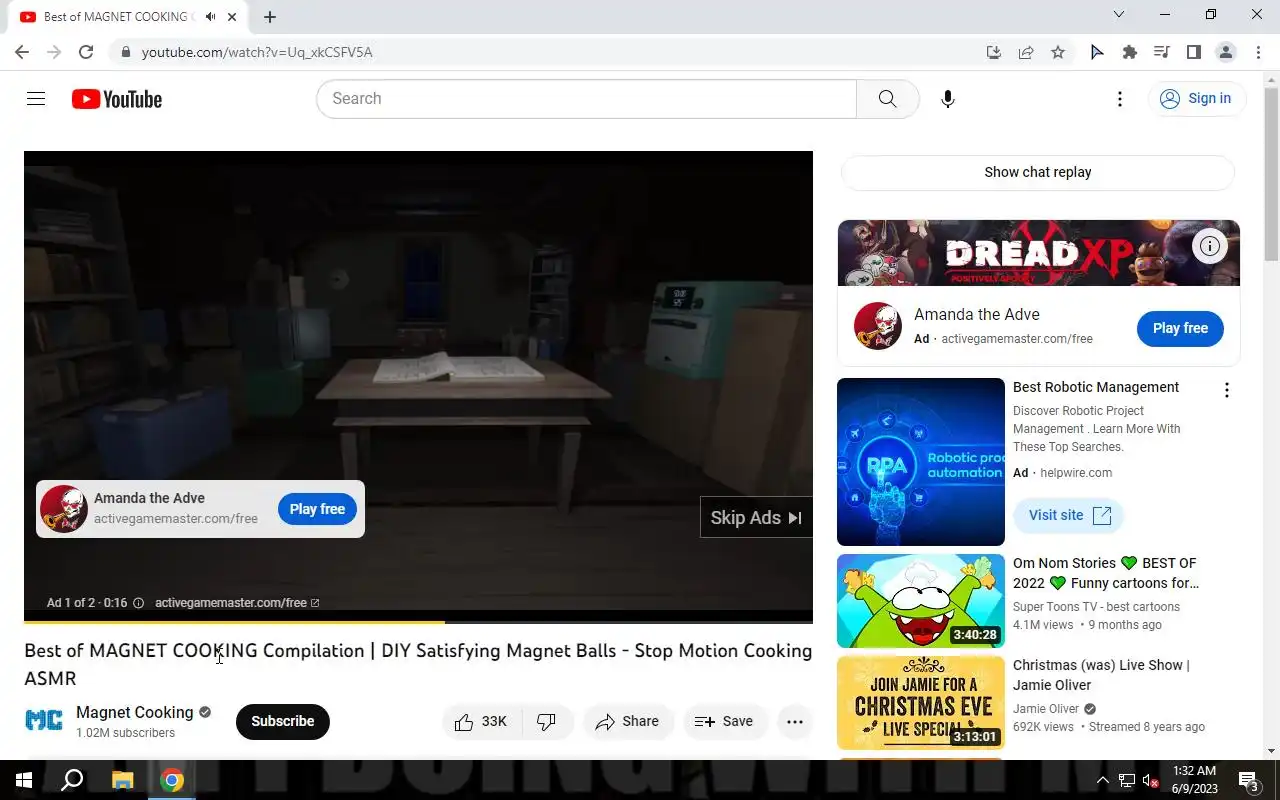Click the Super Toons TV channel name
The image size is (1280, 800).
[x=1096, y=607]
